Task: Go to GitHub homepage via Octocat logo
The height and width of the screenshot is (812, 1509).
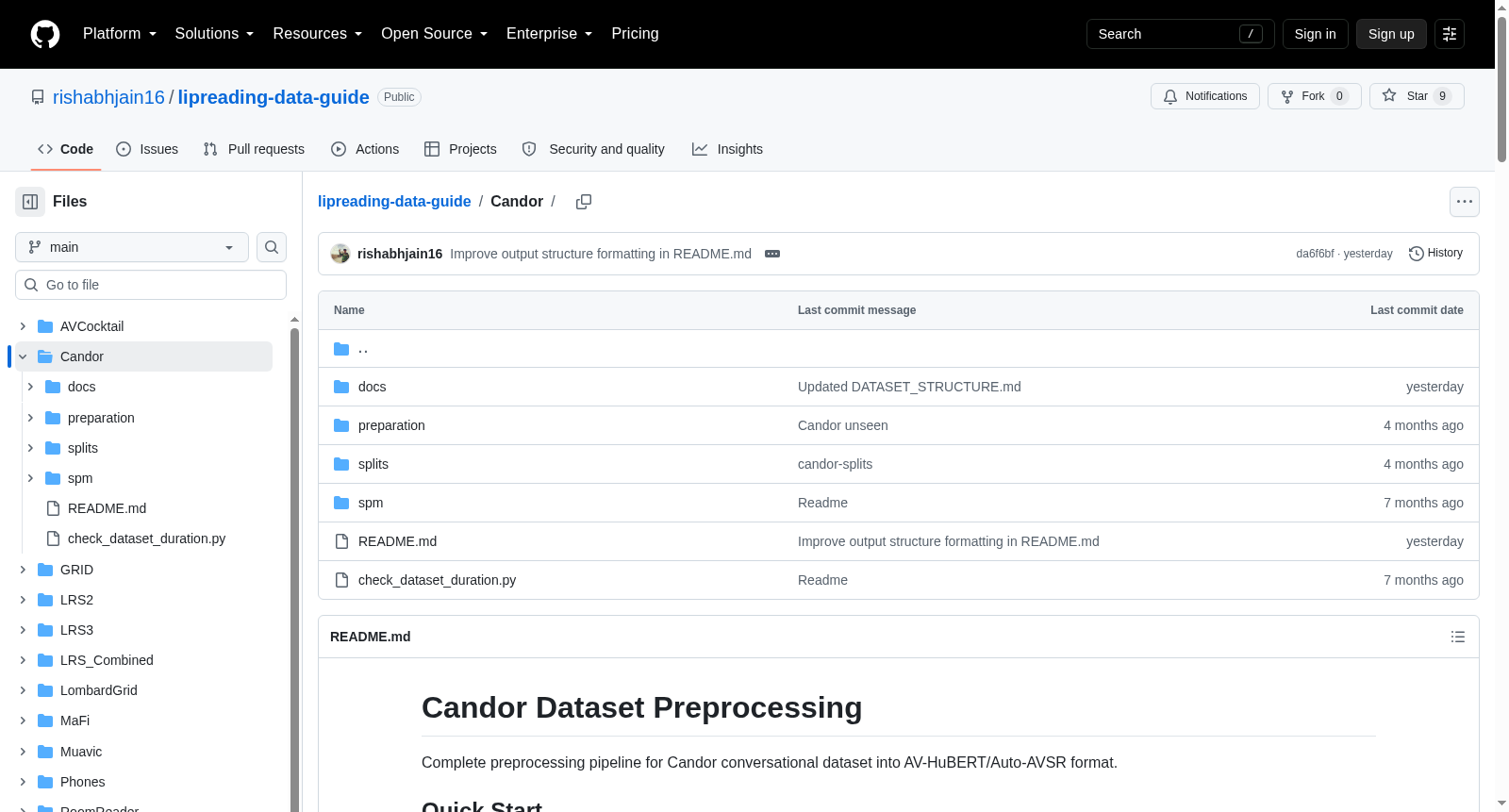Action: click(45, 34)
